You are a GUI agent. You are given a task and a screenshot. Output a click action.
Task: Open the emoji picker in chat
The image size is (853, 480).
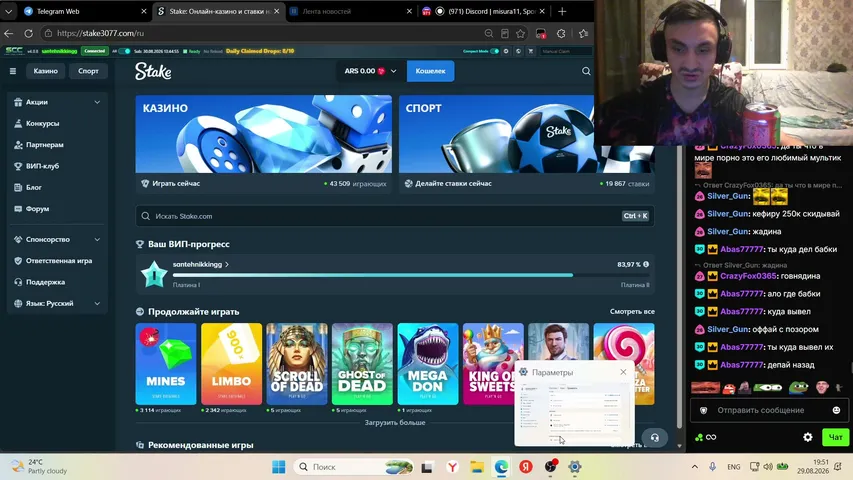pyautogui.click(x=836, y=410)
